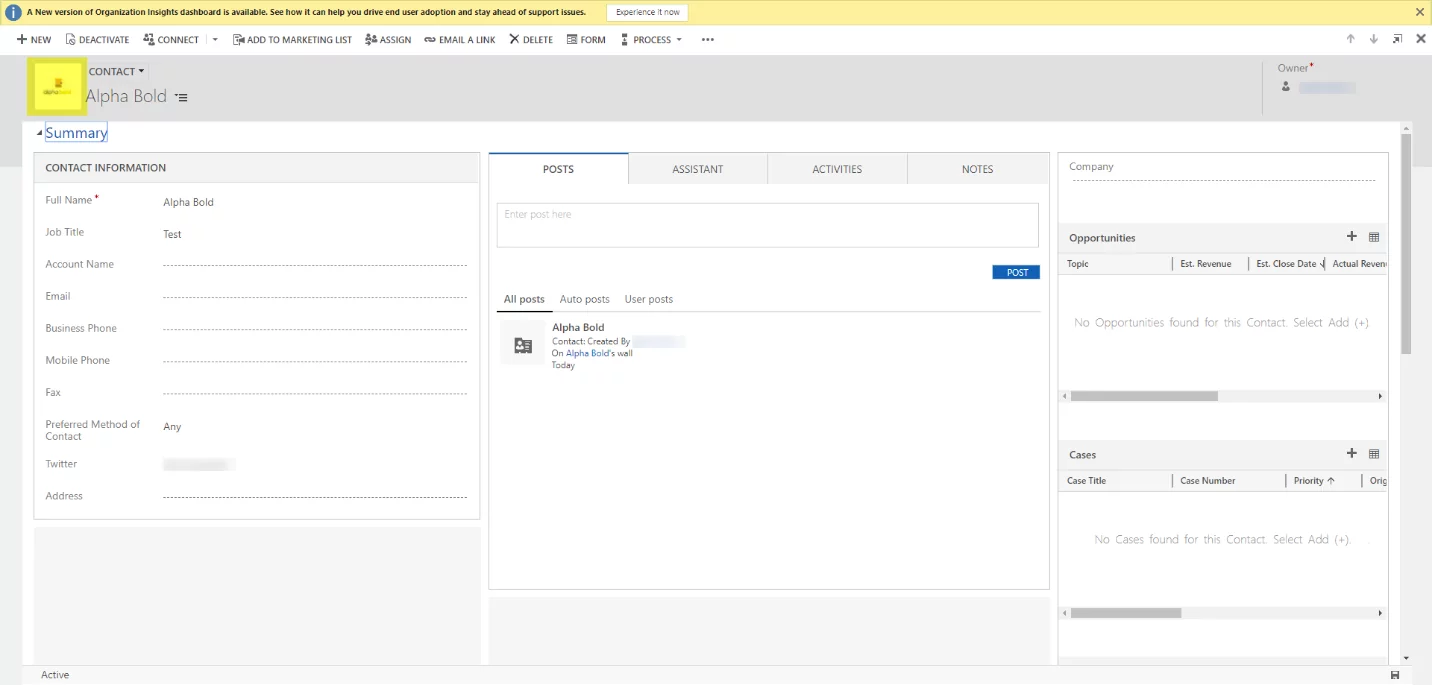
Task: Open Cases grid view icon
Action: coord(1374,453)
